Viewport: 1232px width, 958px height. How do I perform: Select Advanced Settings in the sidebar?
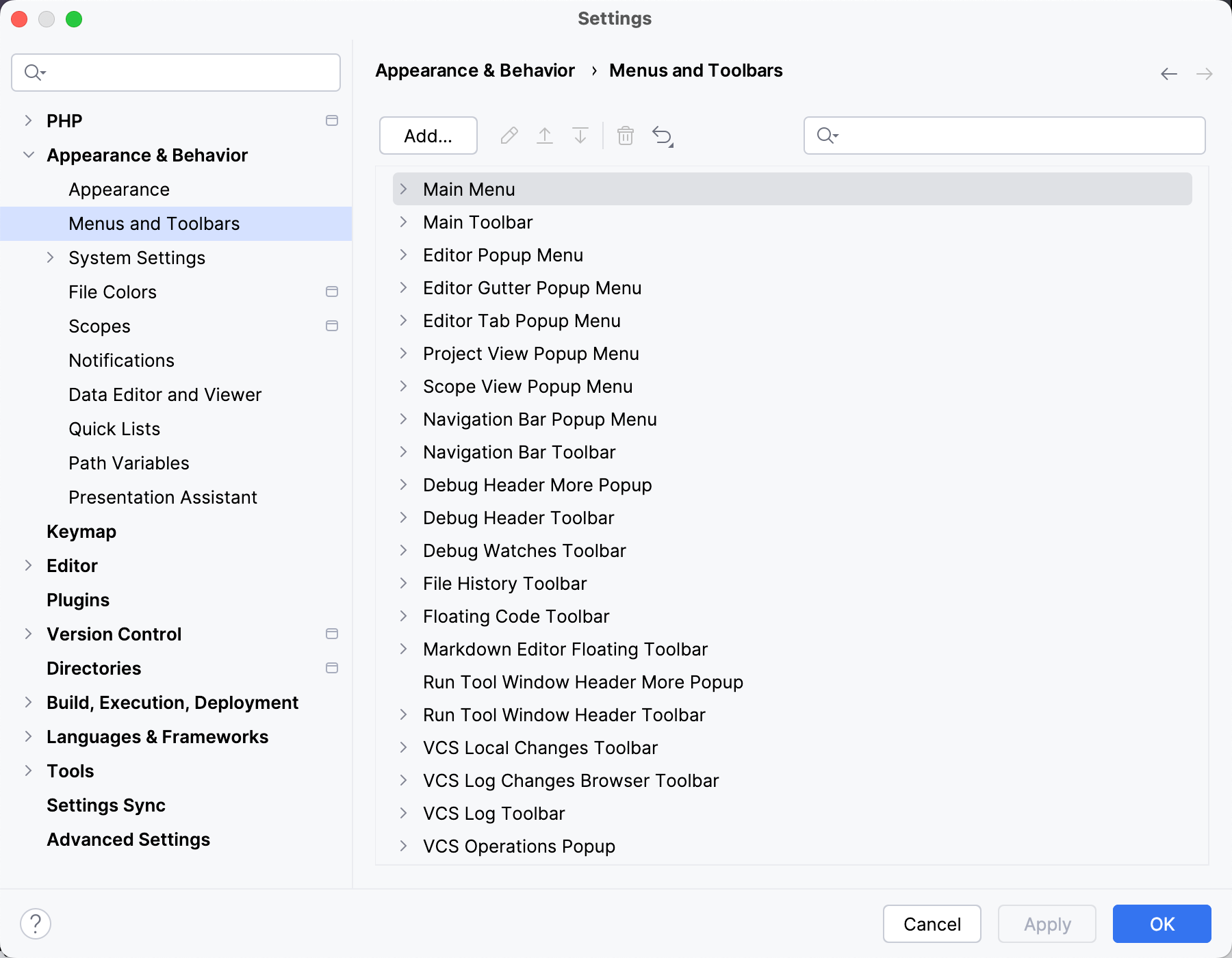128,839
